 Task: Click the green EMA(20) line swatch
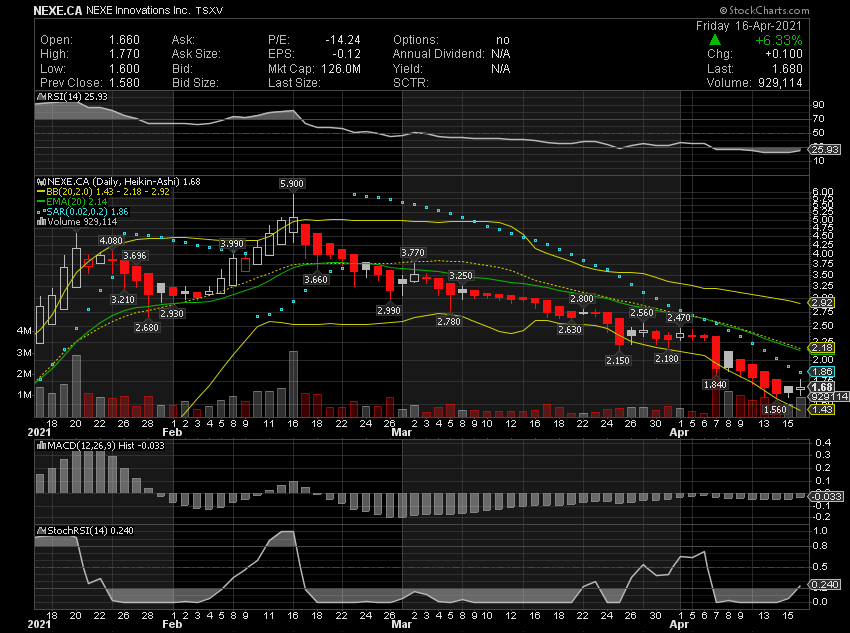(x=41, y=202)
